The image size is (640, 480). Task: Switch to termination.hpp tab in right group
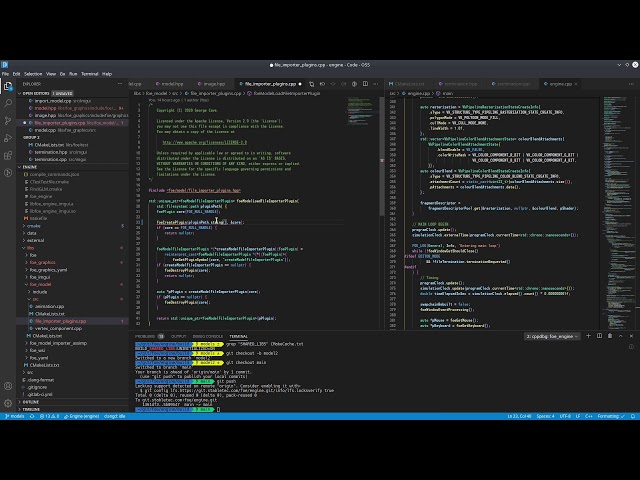(457, 84)
